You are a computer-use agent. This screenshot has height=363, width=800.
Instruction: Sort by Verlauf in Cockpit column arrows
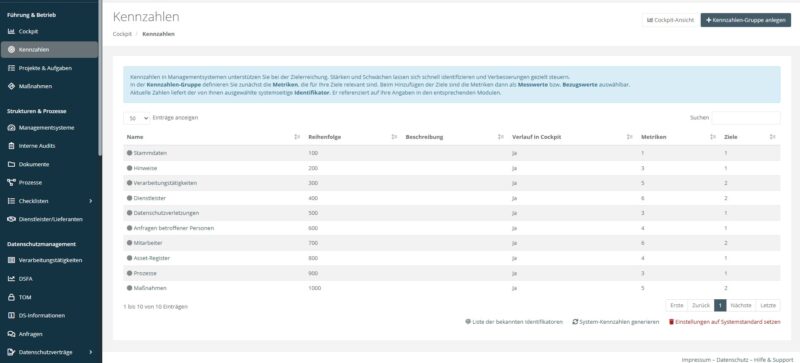pos(630,137)
